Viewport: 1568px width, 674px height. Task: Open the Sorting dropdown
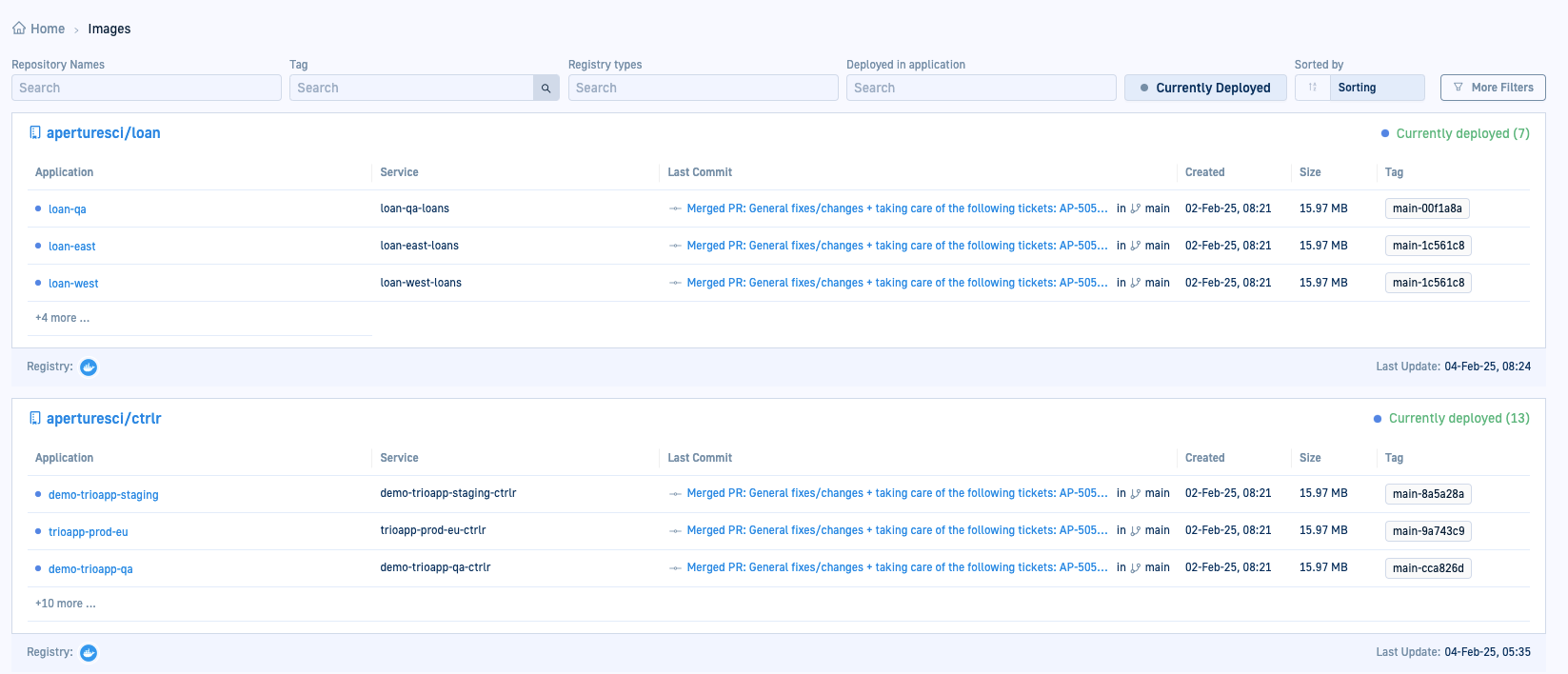point(1377,88)
